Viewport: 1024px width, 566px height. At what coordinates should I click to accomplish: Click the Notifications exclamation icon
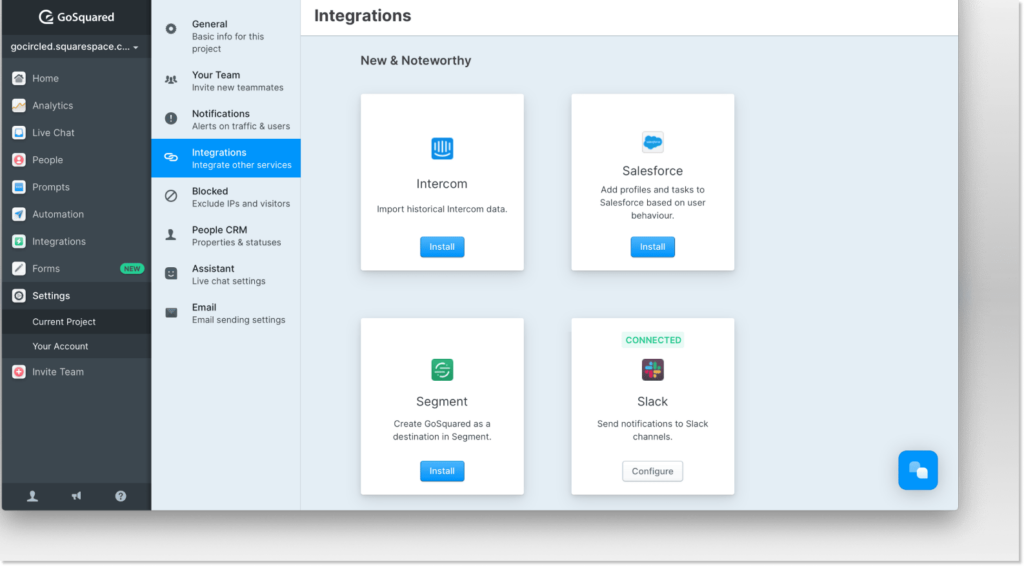point(171,118)
